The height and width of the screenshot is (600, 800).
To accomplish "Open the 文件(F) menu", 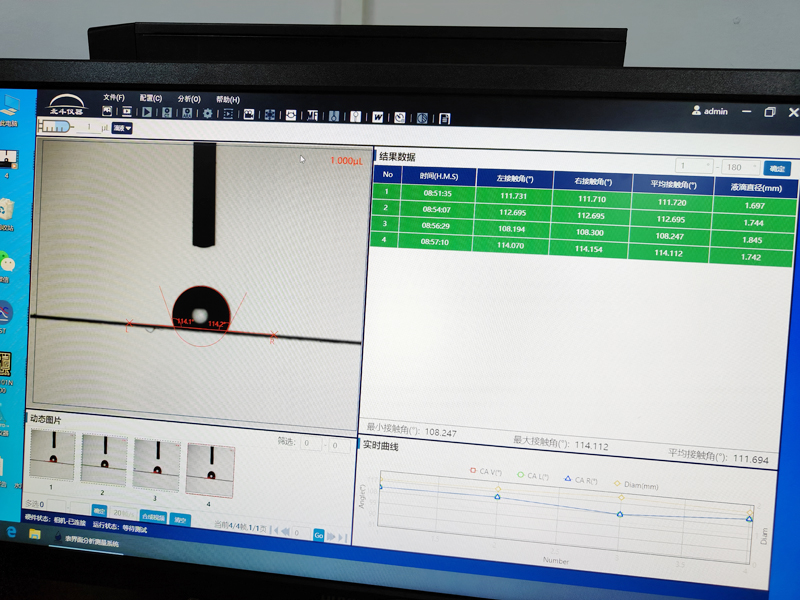I will pyautogui.click(x=113, y=98).
